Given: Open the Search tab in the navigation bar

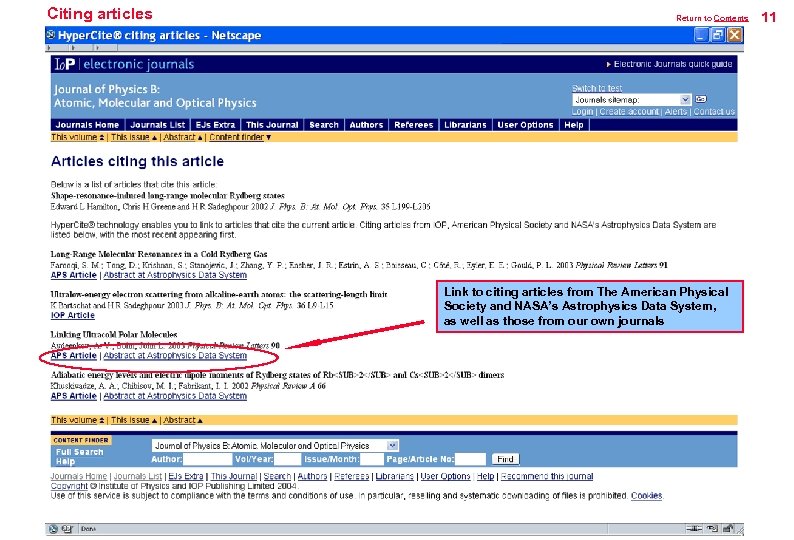Looking at the screenshot, I should [x=324, y=125].
